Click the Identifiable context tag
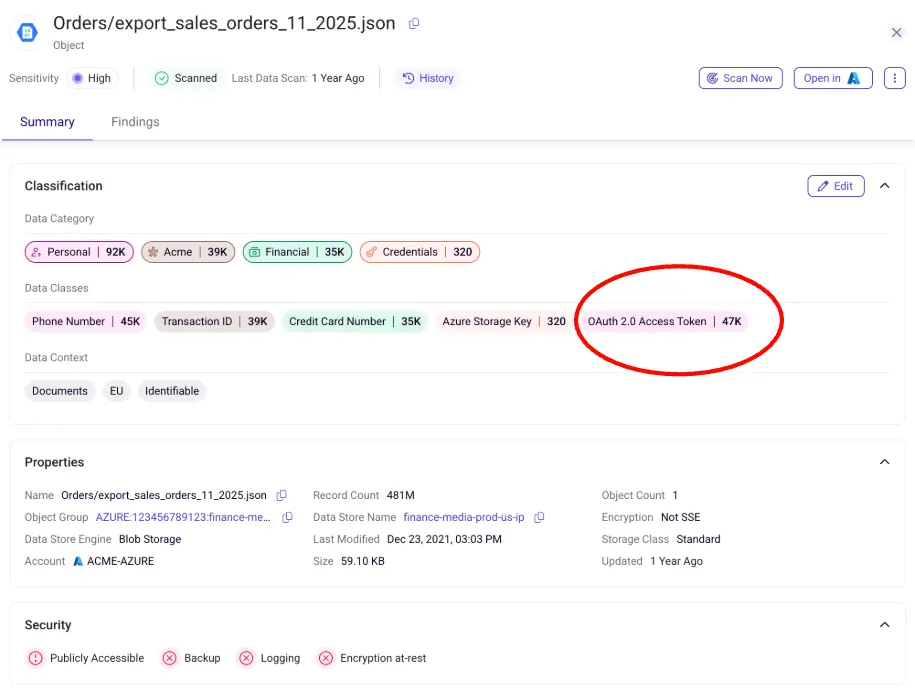The width and height of the screenshot is (915, 692). [172, 391]
